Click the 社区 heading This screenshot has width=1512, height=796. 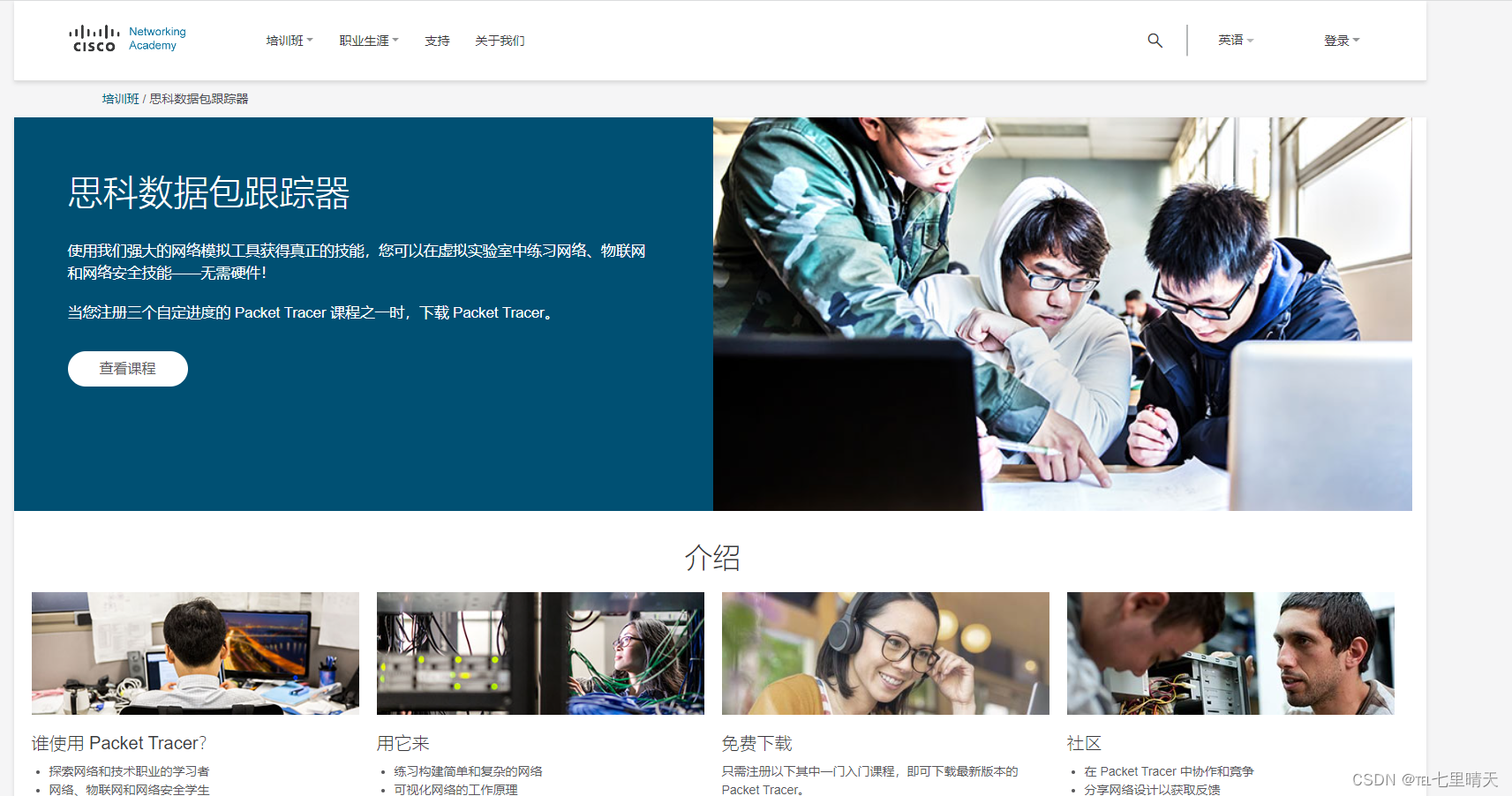point(1084,743)
